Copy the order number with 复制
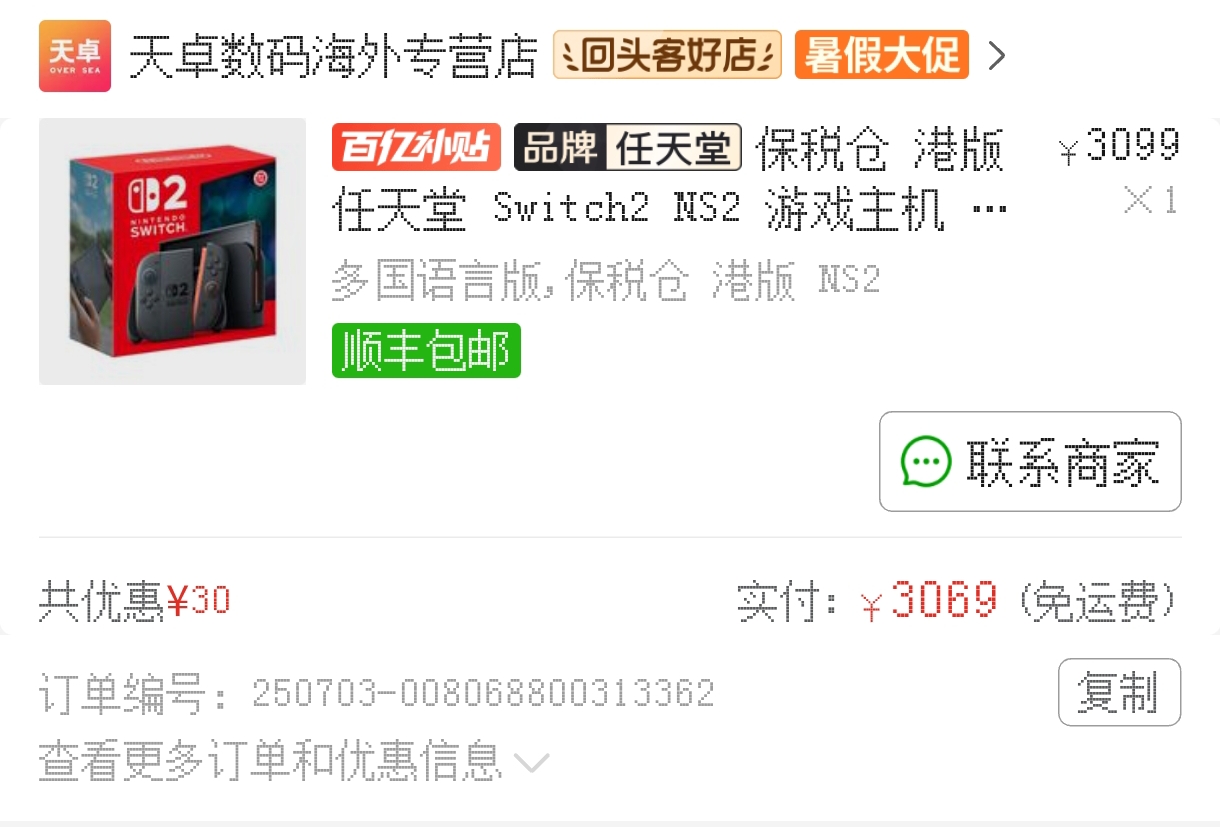Screen dimensions: 1220x827 (1120, 692)
